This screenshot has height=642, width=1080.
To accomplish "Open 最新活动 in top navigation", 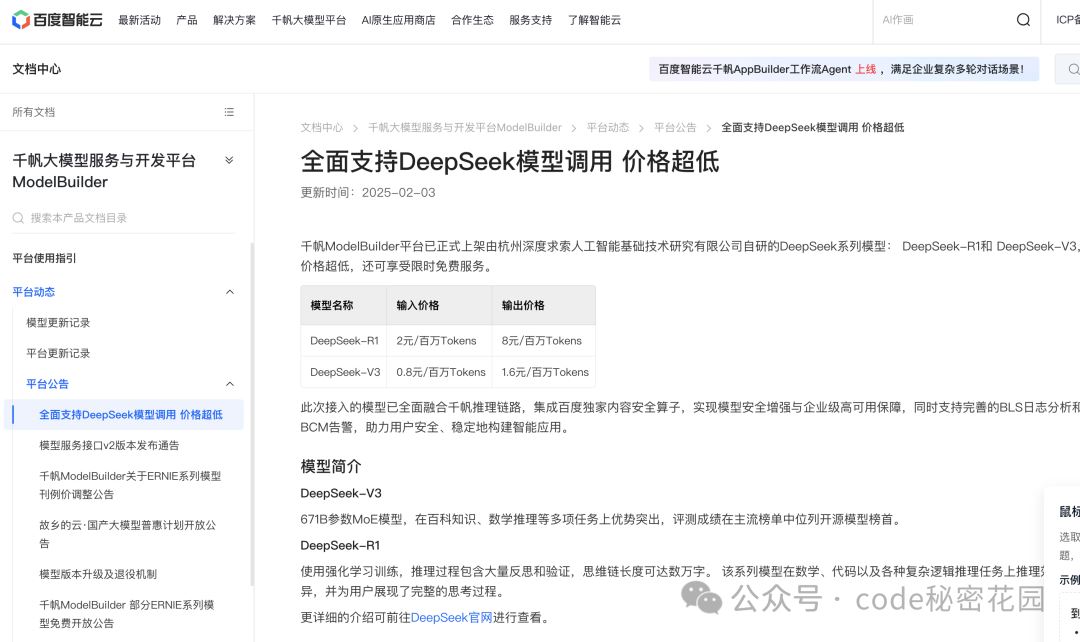I will pyautogui.click(x=140, y=20).
